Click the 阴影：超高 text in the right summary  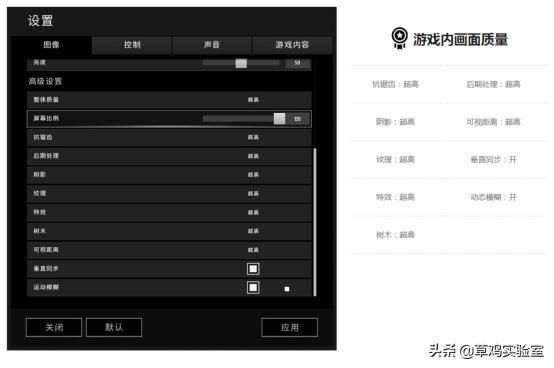[x=395, y=122]
